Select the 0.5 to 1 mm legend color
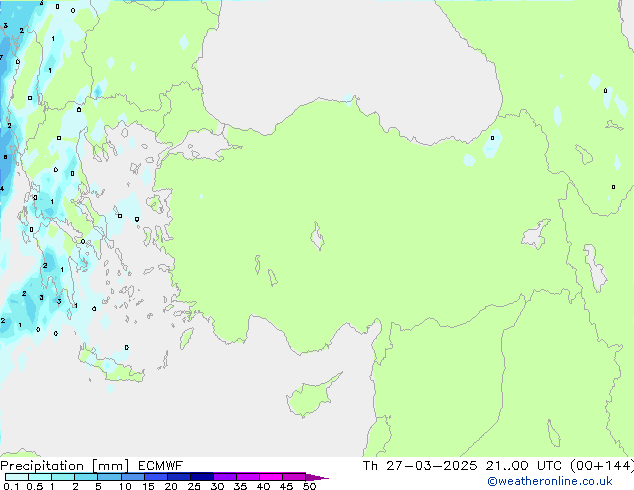The height and width of the screenshot is (490, 634). (40, 477)
